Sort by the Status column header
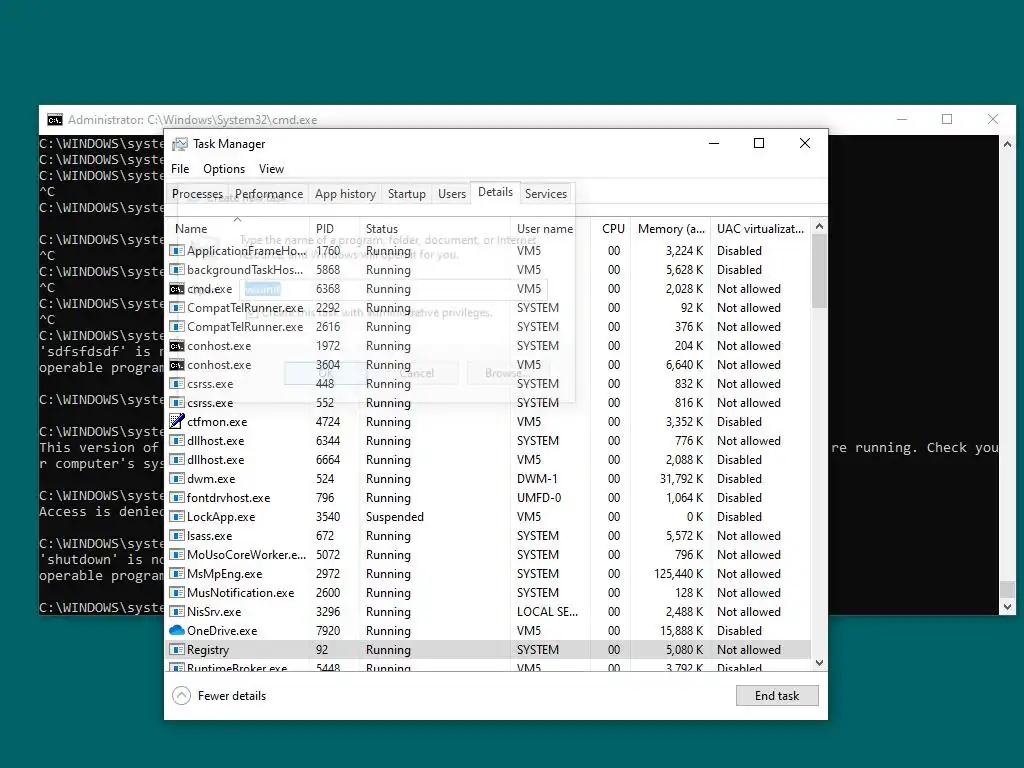1024x768 pixels. (x=435, y=229)
